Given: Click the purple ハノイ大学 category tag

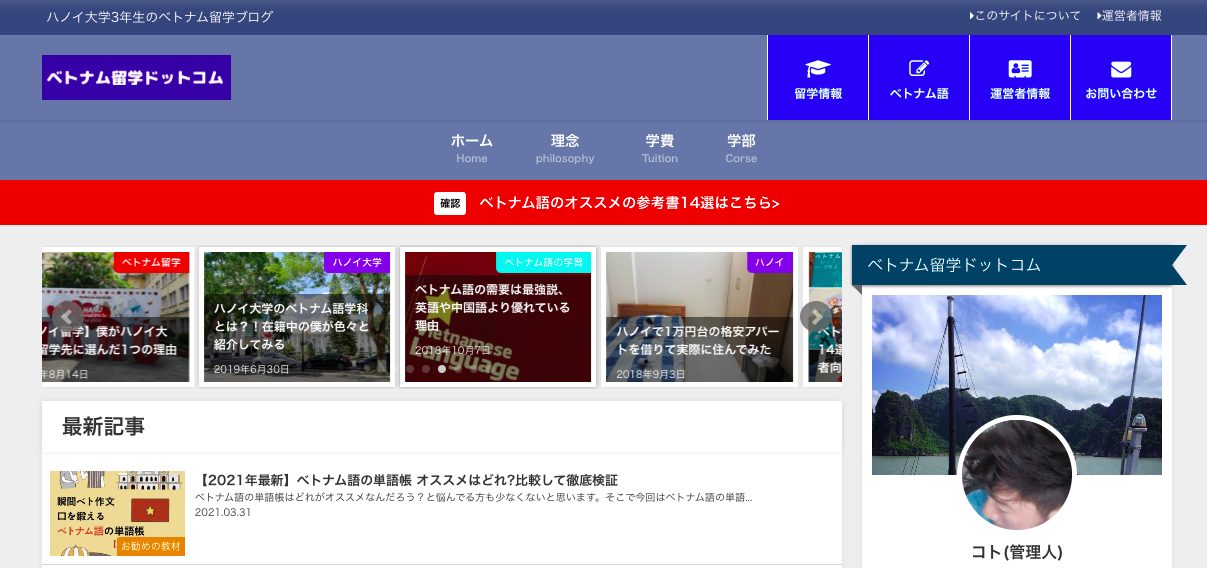Looking at the screenshot, I should (x=357, y=262).
